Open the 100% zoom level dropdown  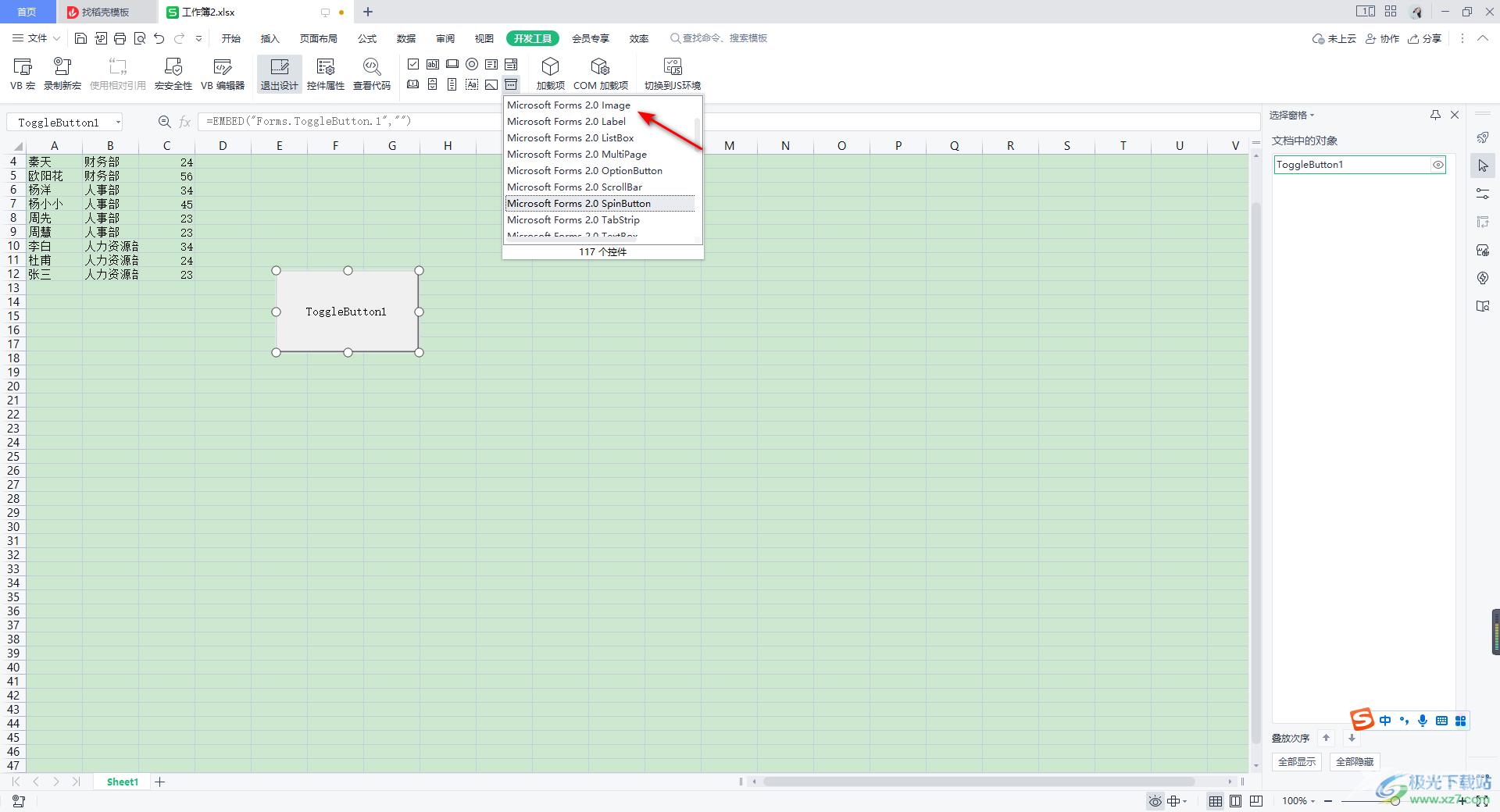point(1298,800)
